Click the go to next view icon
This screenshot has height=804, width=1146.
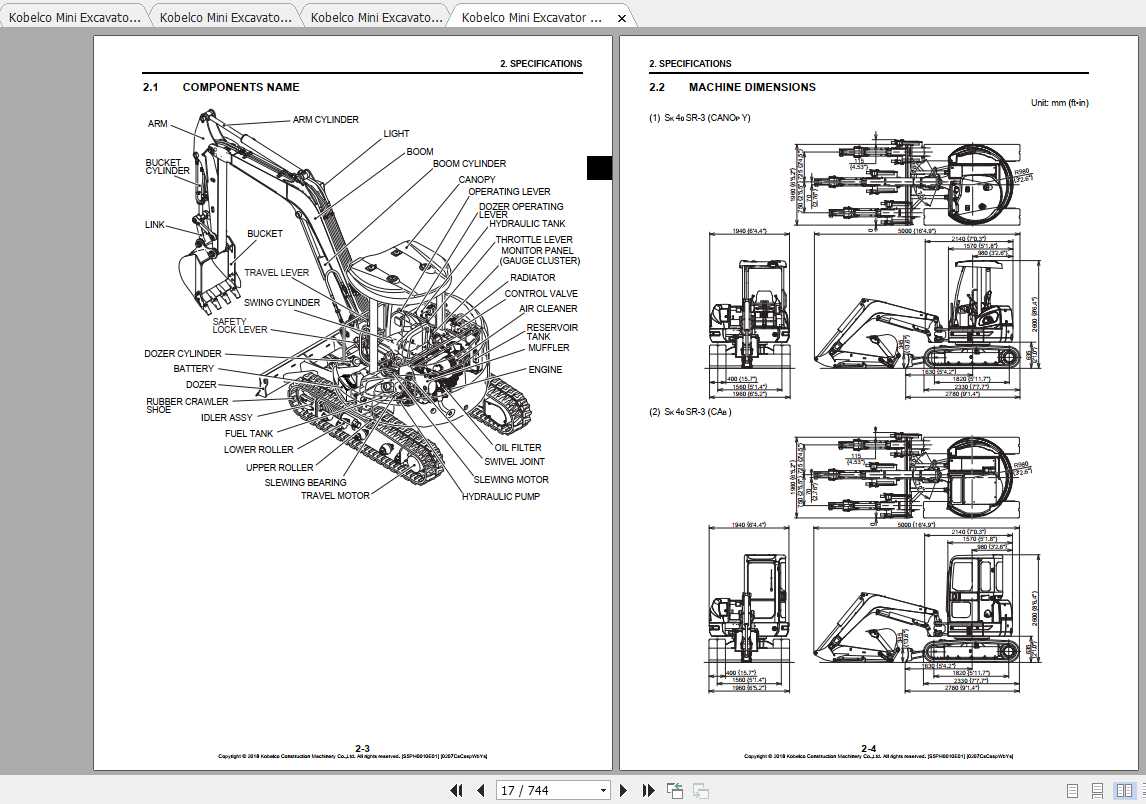coord(701,790)
